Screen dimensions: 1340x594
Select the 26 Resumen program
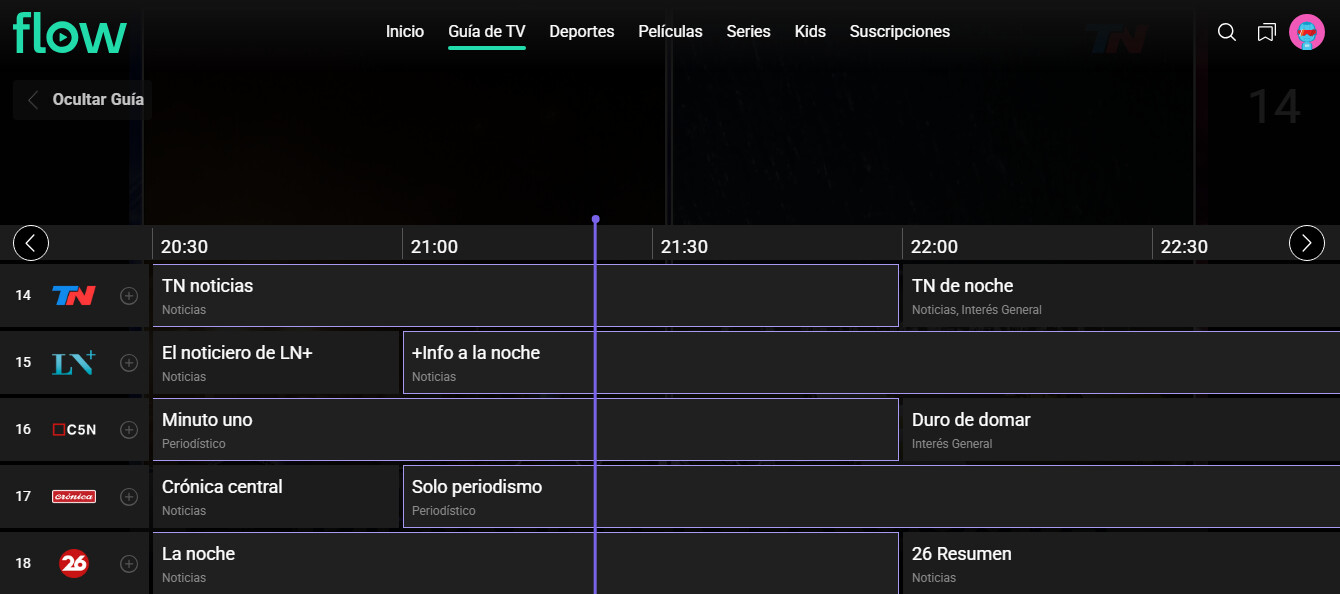[1121, 563]
